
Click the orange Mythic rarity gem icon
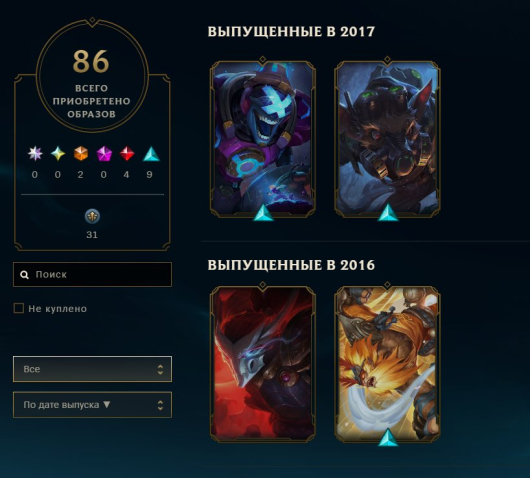(81, 153)
